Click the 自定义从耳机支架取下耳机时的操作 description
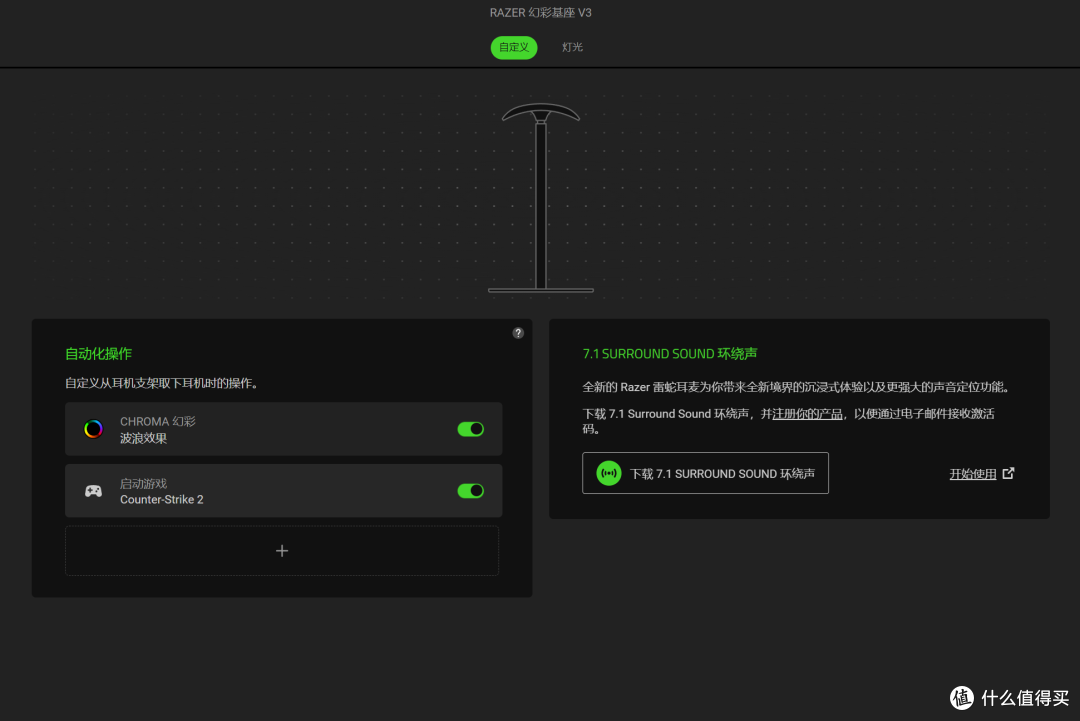1080x721 pixels. coord(161,383)
